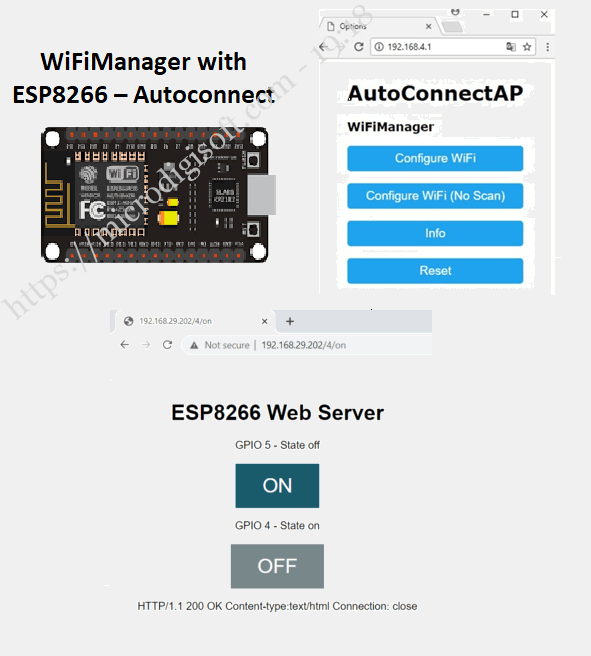Turn GPIO 5 on with ON button
The image size is (591, 656).
[277, 486]
